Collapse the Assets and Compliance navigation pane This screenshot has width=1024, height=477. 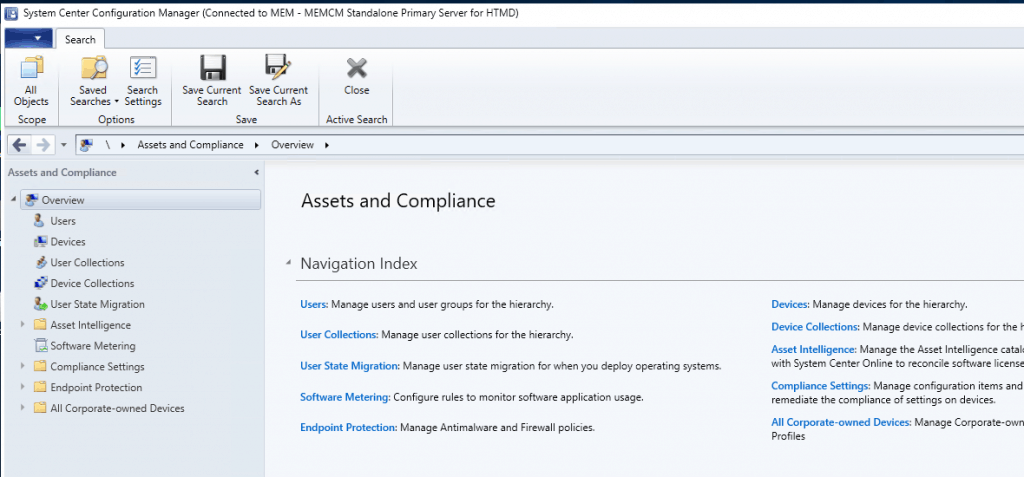pyautogui.click(x=257, y=173)
